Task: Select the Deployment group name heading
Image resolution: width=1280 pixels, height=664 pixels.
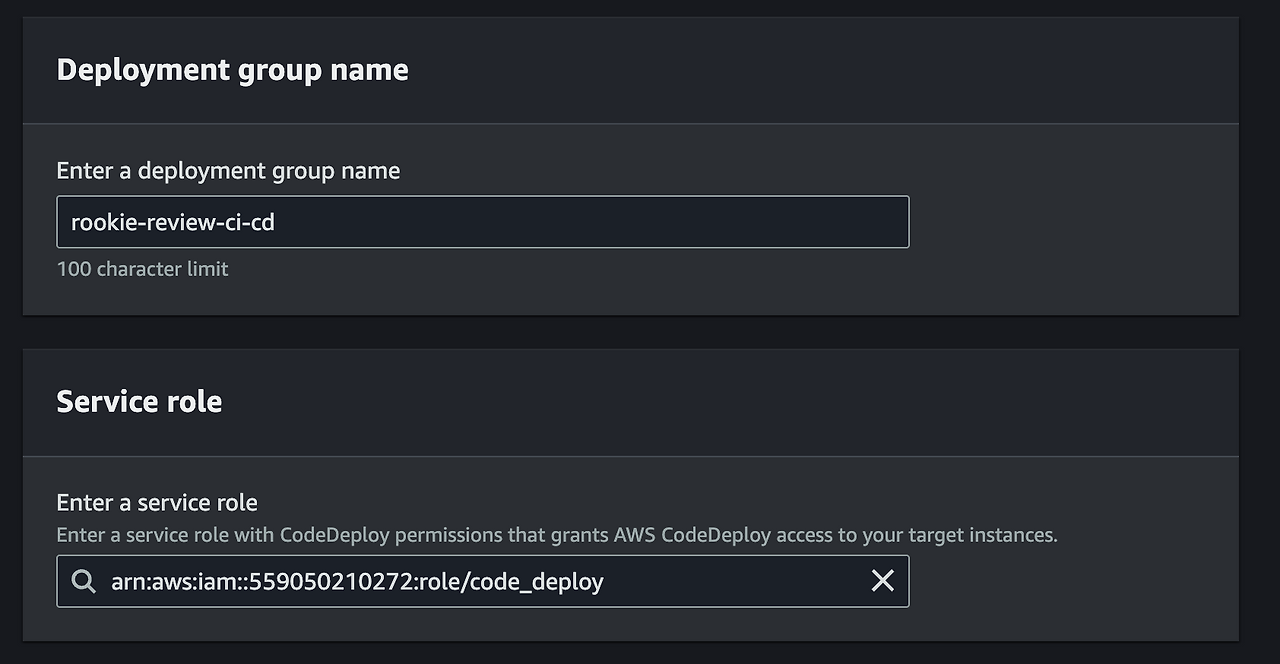Action: (x=232, y=70)
